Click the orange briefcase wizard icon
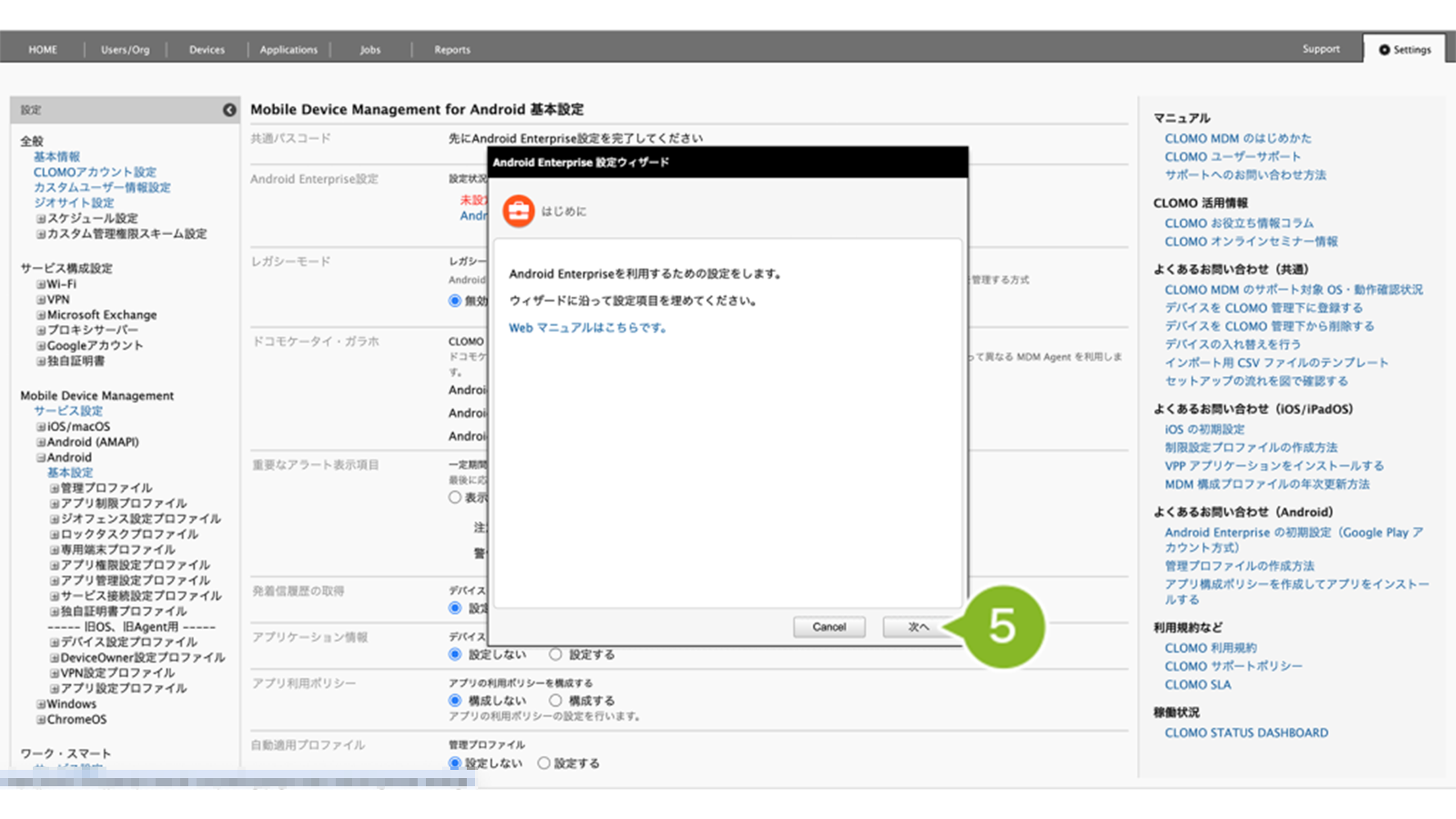 518,211
